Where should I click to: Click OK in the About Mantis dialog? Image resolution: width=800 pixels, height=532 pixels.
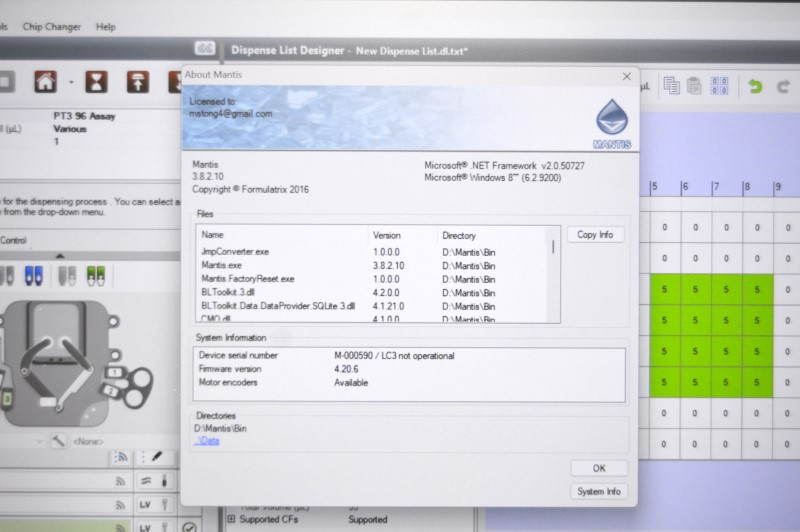pyautogui.click(x=599, y=468)
